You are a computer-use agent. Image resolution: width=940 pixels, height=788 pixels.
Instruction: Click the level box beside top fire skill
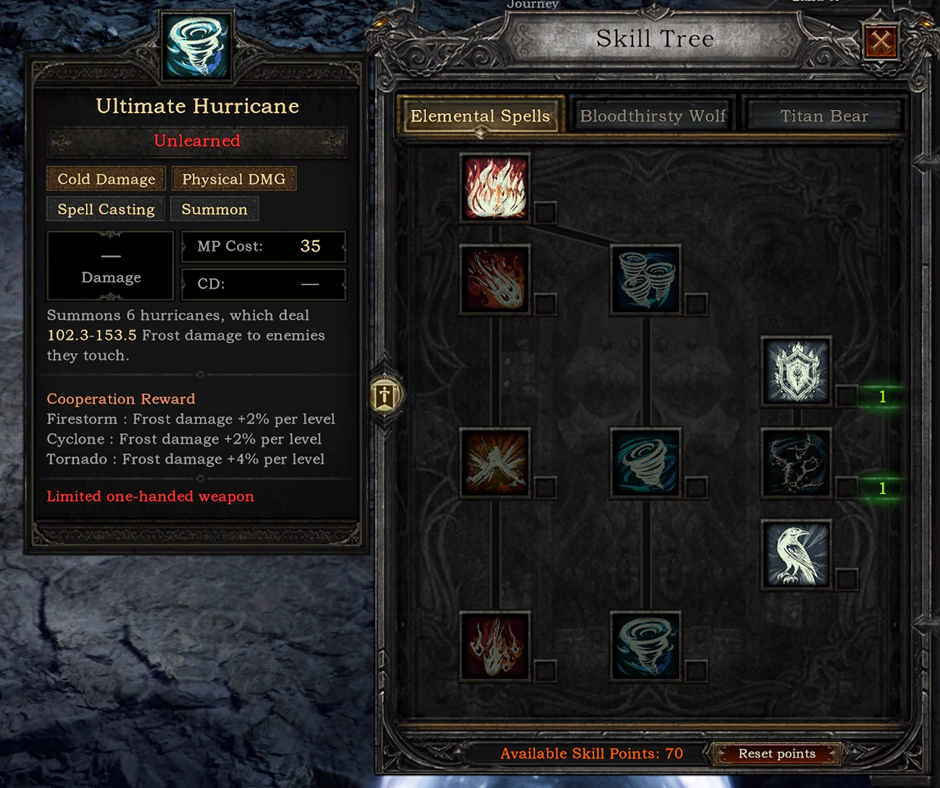click(546, 212)
